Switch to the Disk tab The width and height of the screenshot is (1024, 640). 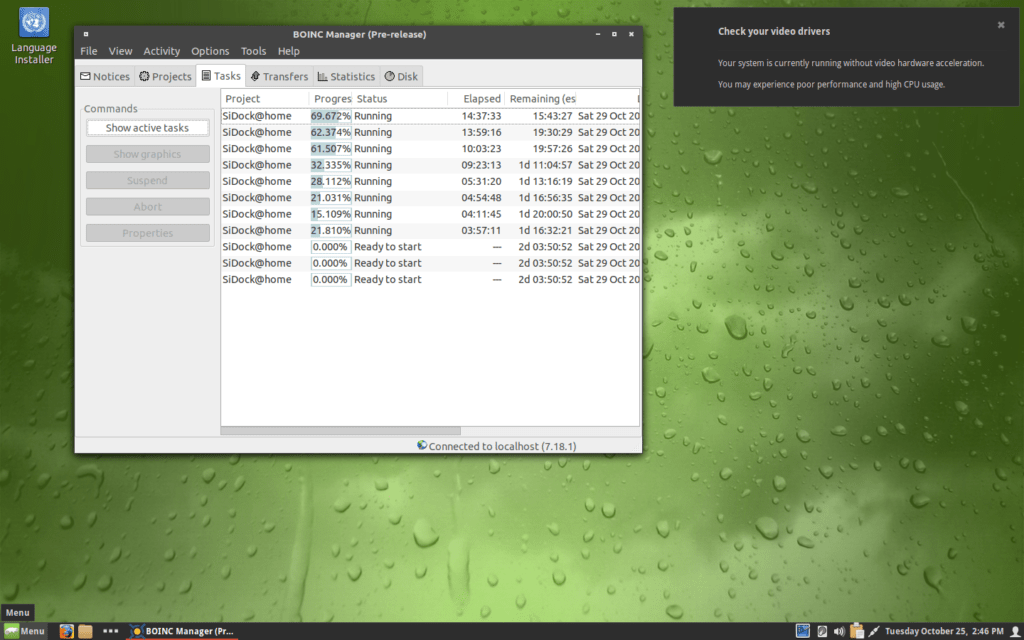pos(401,76)
